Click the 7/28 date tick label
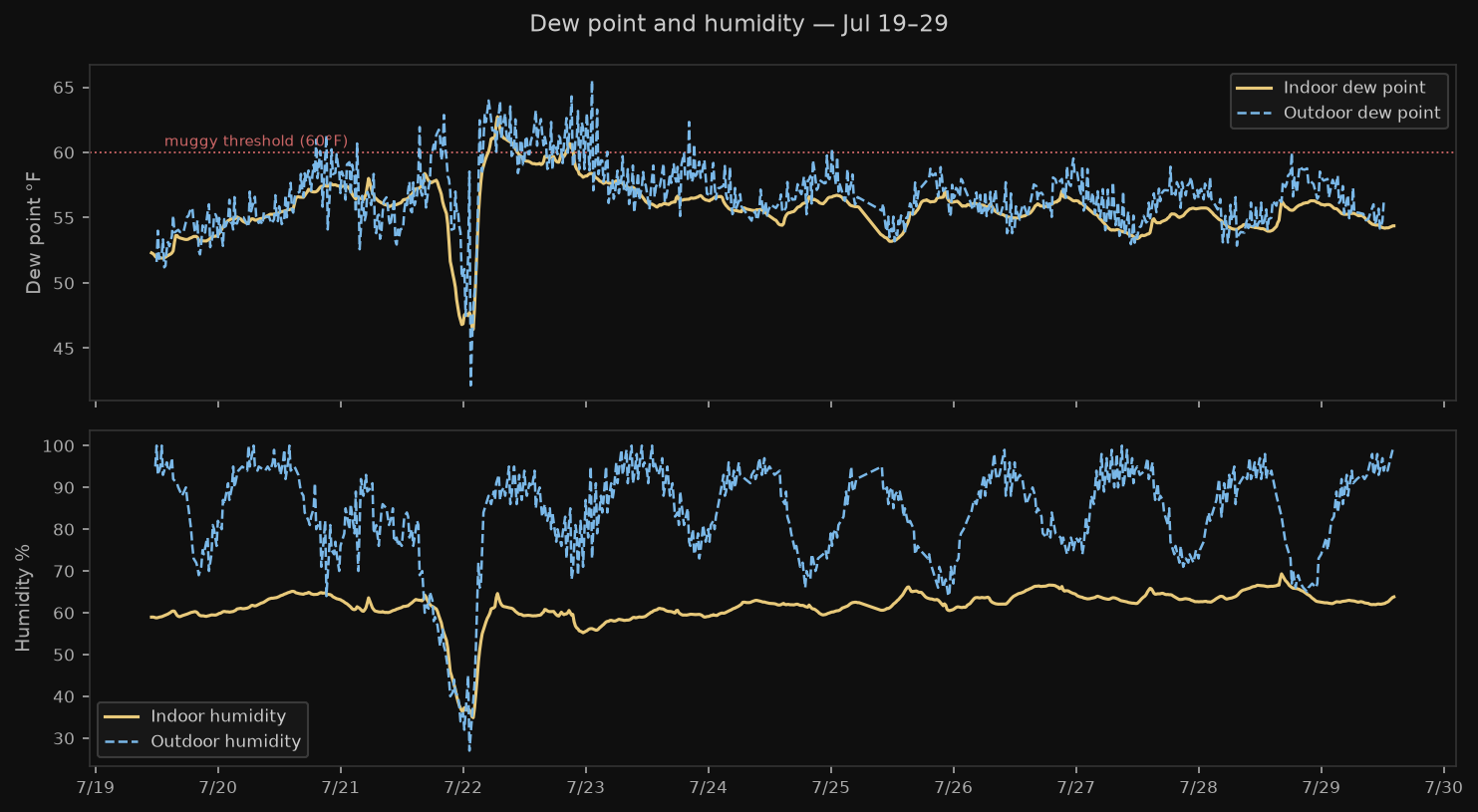Screen dimensions: 1478x812 point(1199,787)
